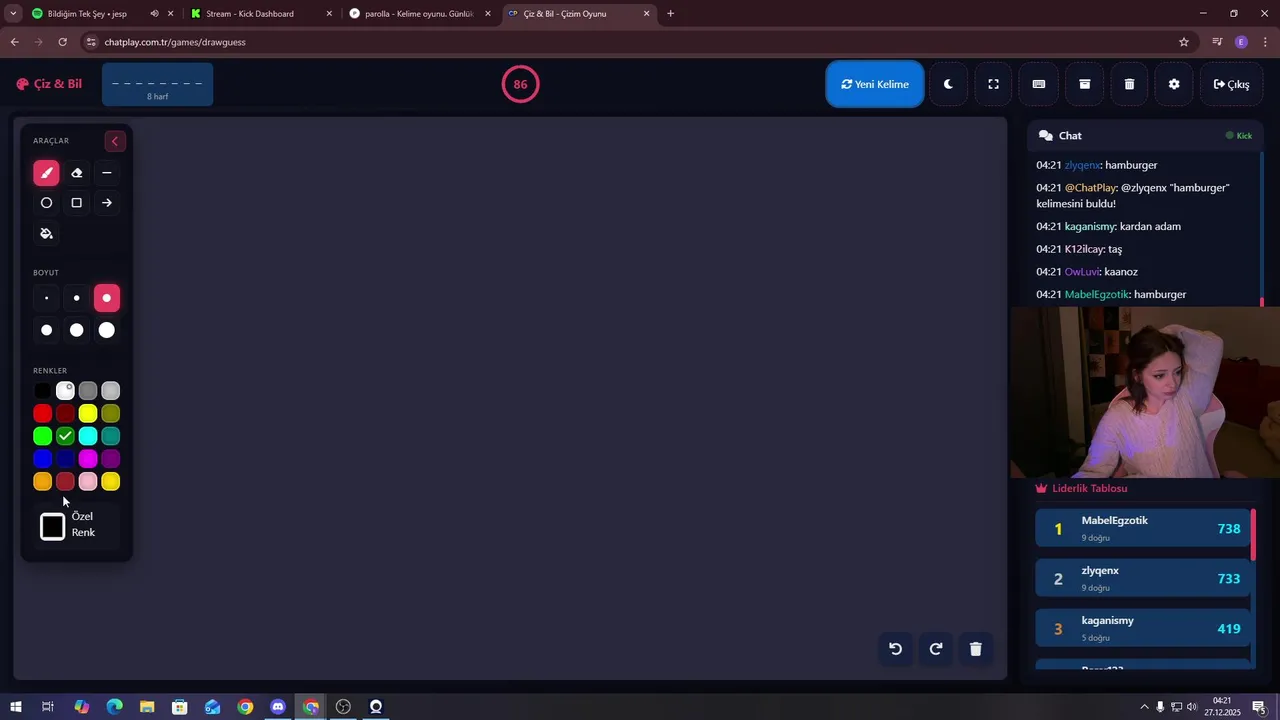Choose the fourth brush size

(46, 330)
